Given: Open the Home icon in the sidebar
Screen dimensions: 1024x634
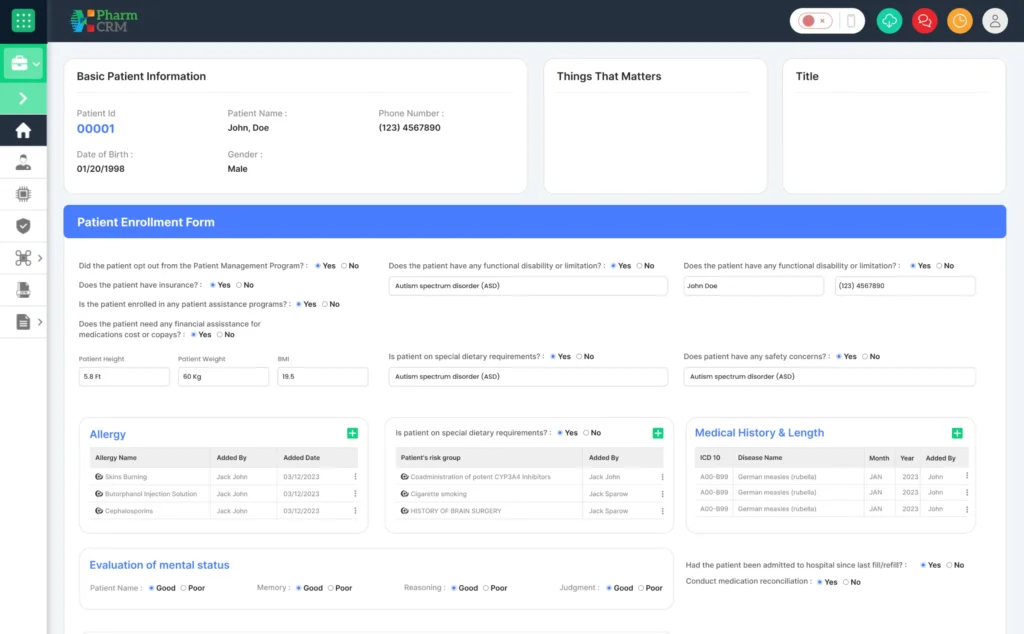Looking at the screenshot, I should [23, 130].
